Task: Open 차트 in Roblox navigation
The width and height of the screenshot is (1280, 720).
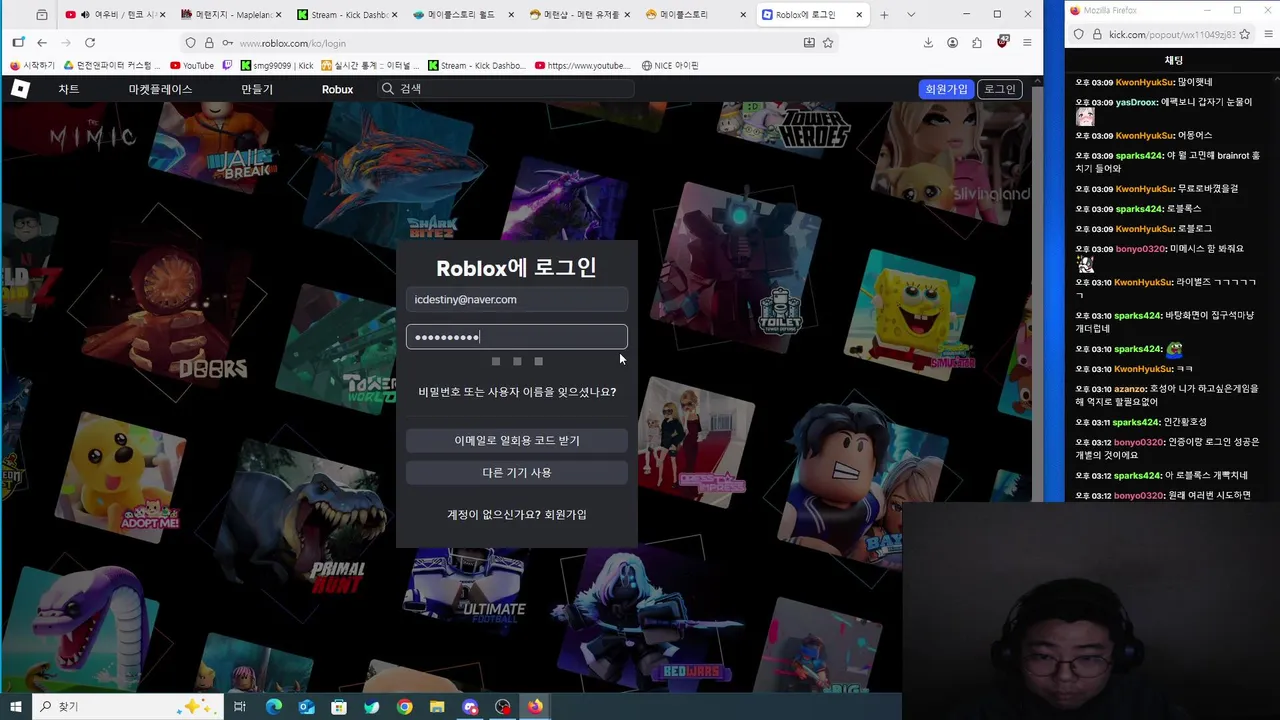Action: coord(68,89)
